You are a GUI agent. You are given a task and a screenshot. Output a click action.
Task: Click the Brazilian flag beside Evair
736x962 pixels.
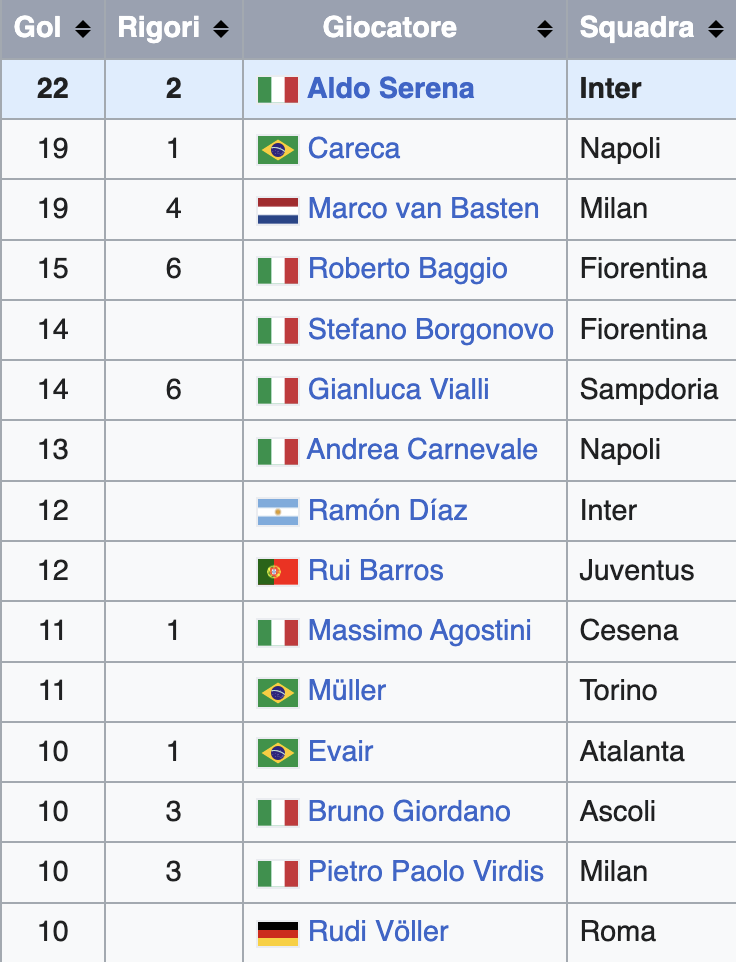[x=278, y=753]
